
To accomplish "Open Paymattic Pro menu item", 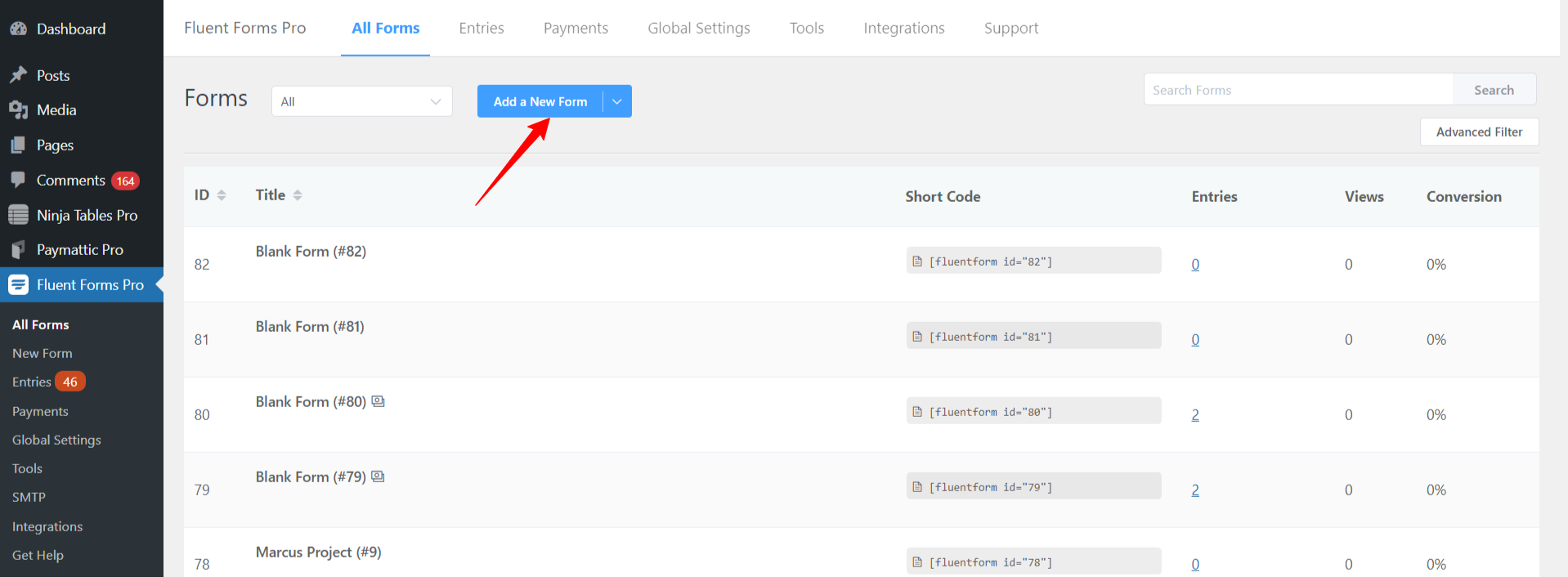I will (82, 249).
